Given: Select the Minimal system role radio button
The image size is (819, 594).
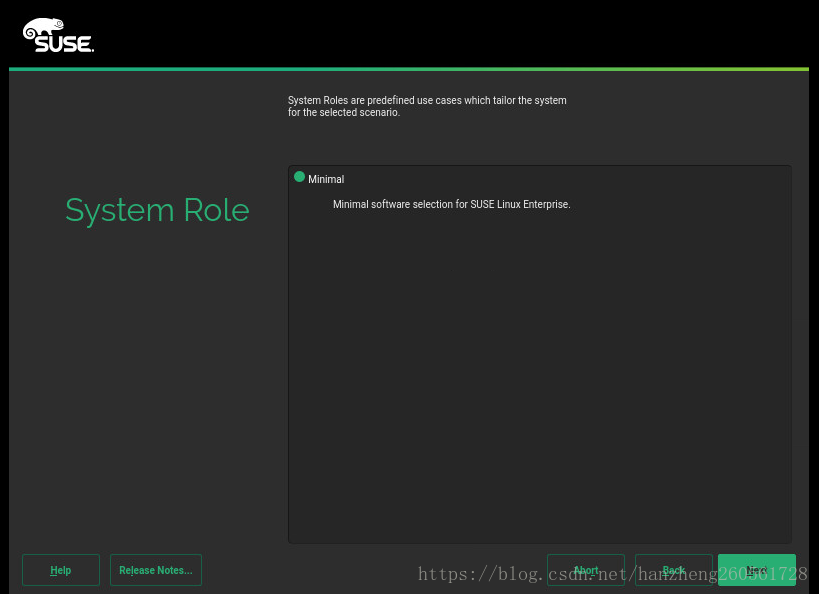Looking at the screenshot, I should (x=299, y=177).
